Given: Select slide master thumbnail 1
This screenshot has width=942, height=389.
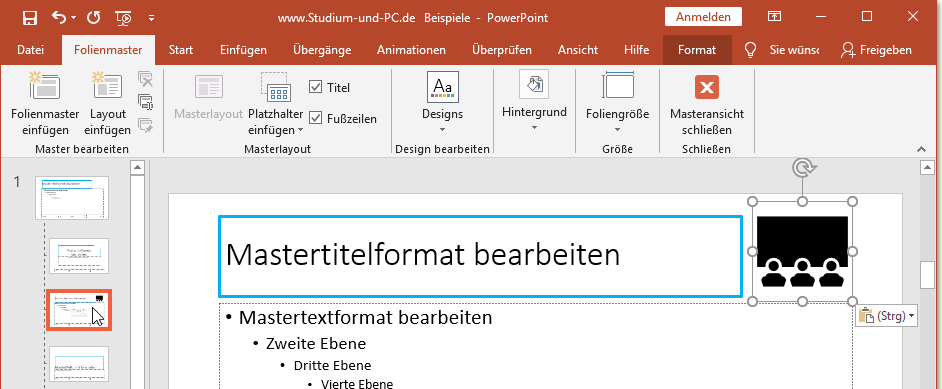Looking at the screenshot, I should 72,198.
